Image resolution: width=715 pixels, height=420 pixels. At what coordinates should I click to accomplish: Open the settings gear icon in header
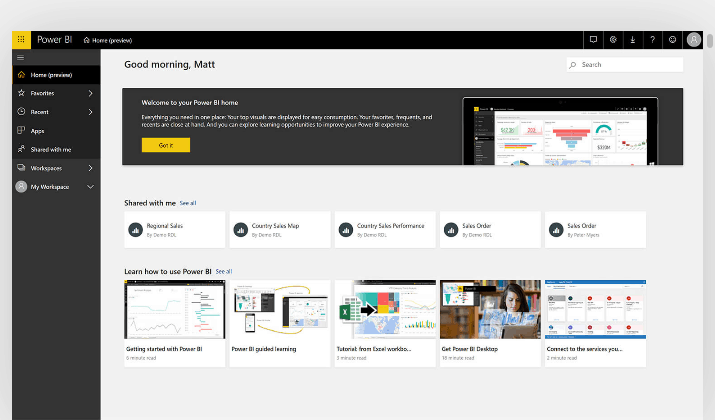(x=613, y=40)
